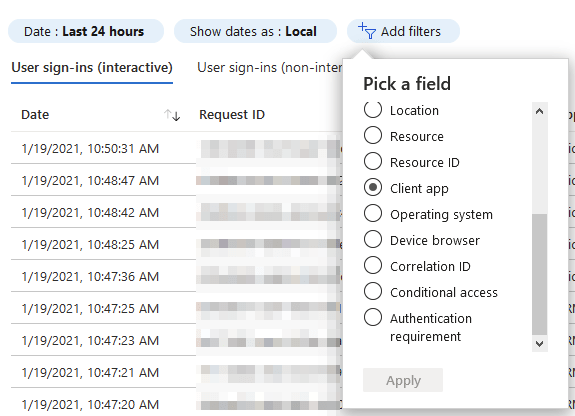Select the Correlation ID radio button
This screenshot has width=575, height=416.
coord(373,265)
